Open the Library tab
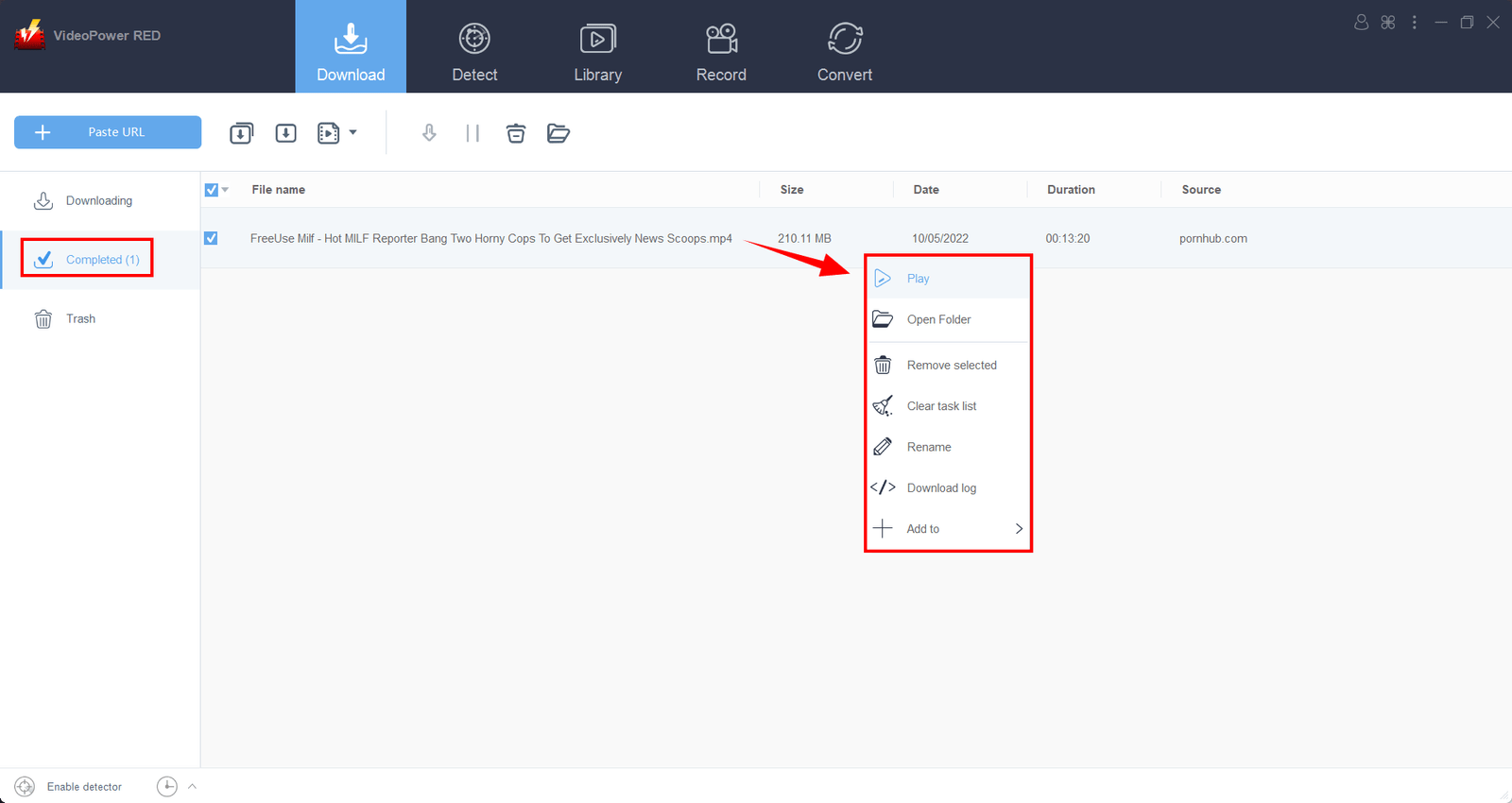1512x803 pixels. 598,53
